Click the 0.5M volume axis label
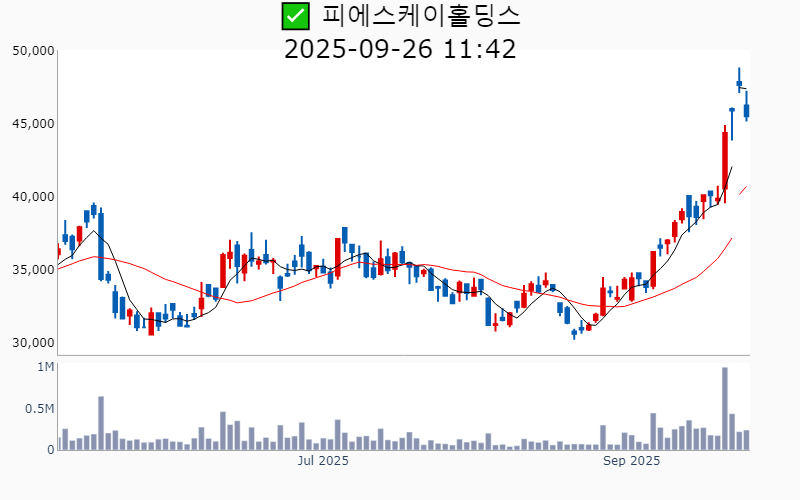This screenshot has height=500, width=800. [40, 409]
